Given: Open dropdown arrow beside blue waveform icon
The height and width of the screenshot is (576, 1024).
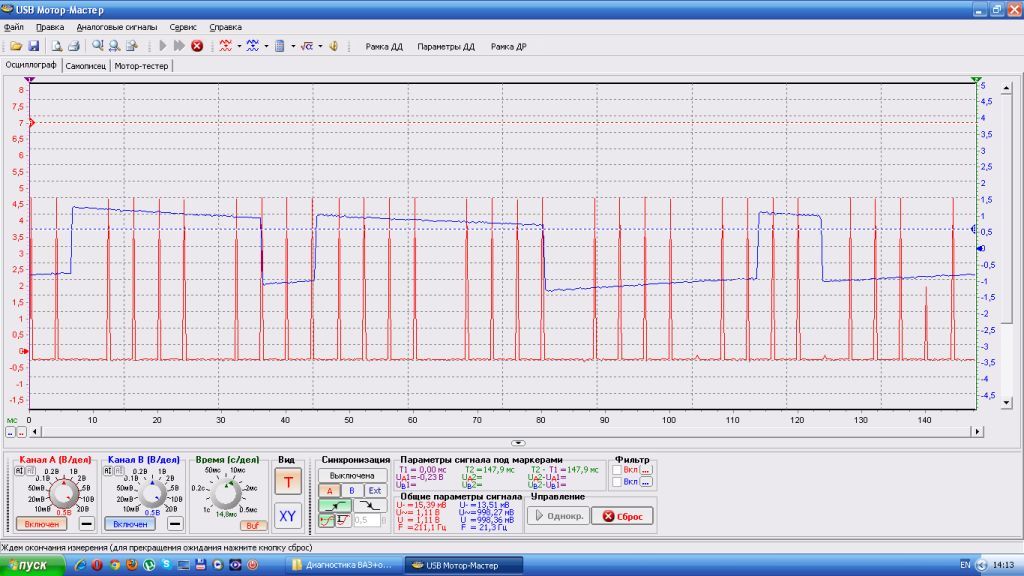Looking at the screenshot, I should tap(266, 46).
